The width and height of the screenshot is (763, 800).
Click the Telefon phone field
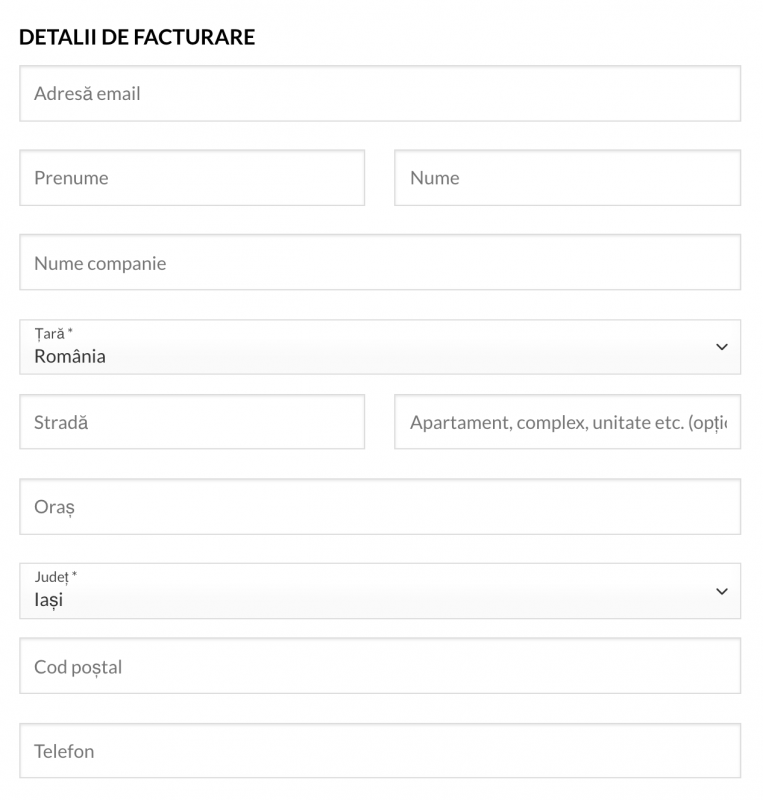point(380,751)
